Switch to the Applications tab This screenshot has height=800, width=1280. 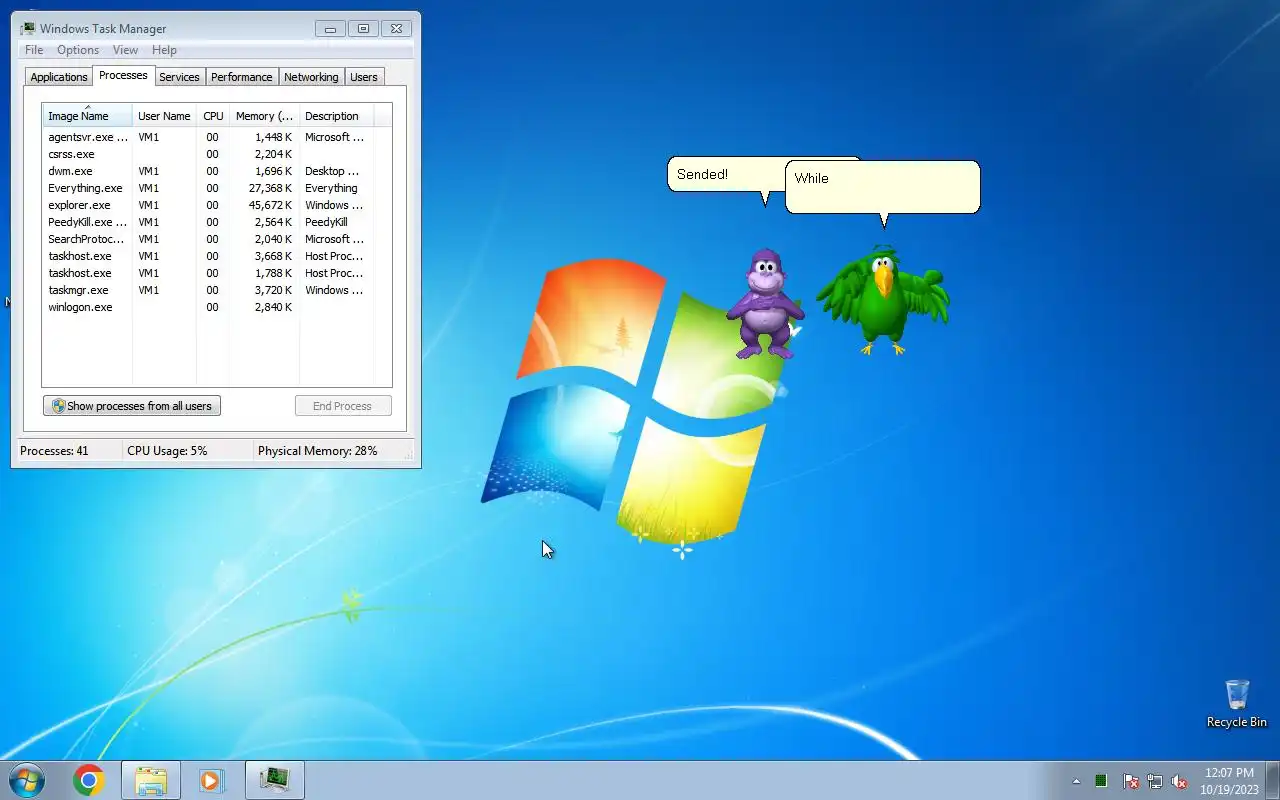coord(59,77)
